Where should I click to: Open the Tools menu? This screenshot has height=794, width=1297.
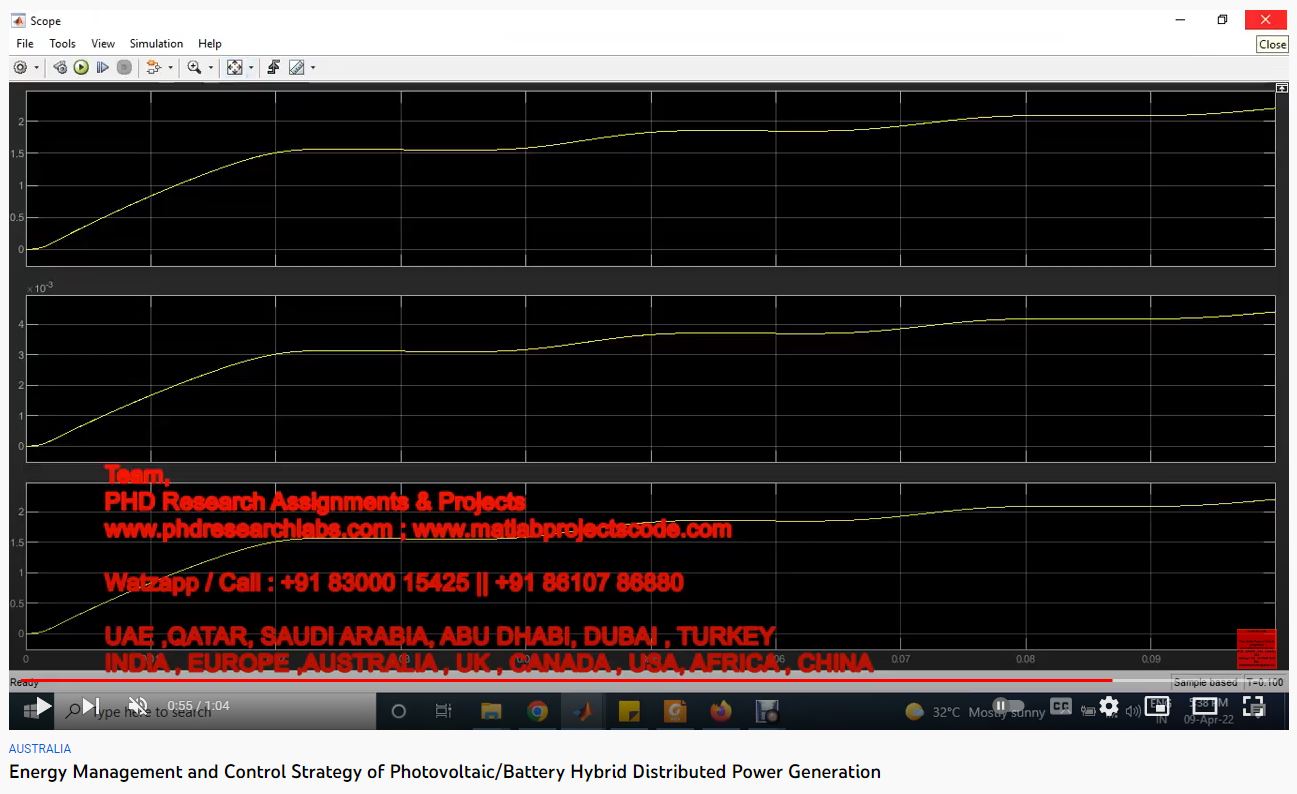(x=62, y=44)
